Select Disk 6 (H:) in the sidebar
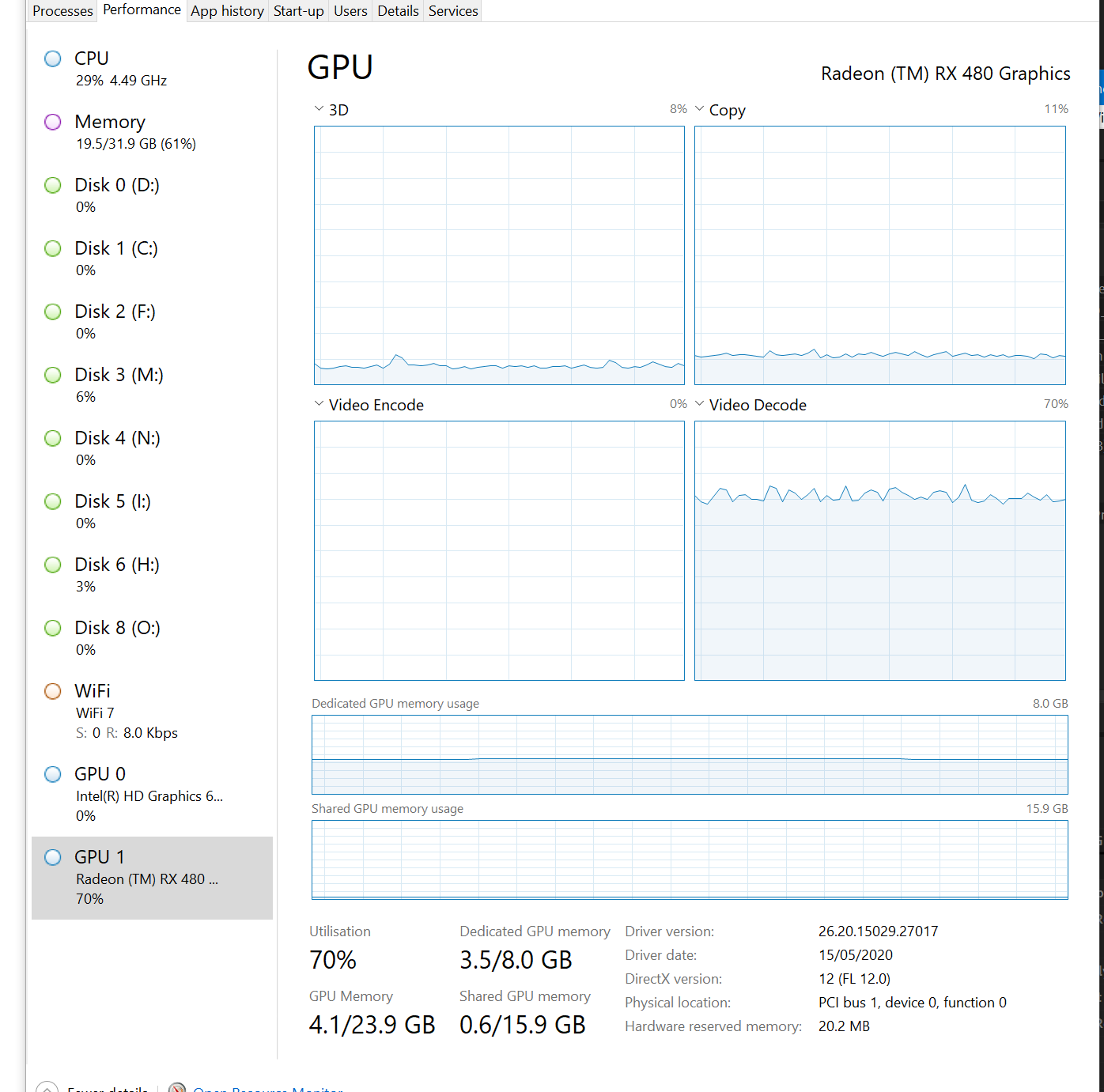 click(x=117, y=565)
